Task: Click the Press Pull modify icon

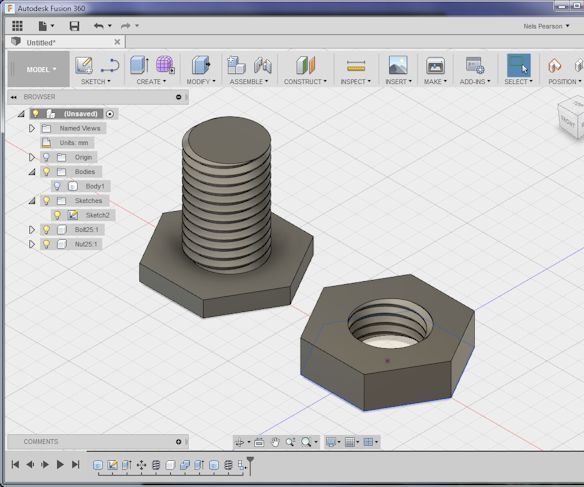Action: tap(201, 65)
